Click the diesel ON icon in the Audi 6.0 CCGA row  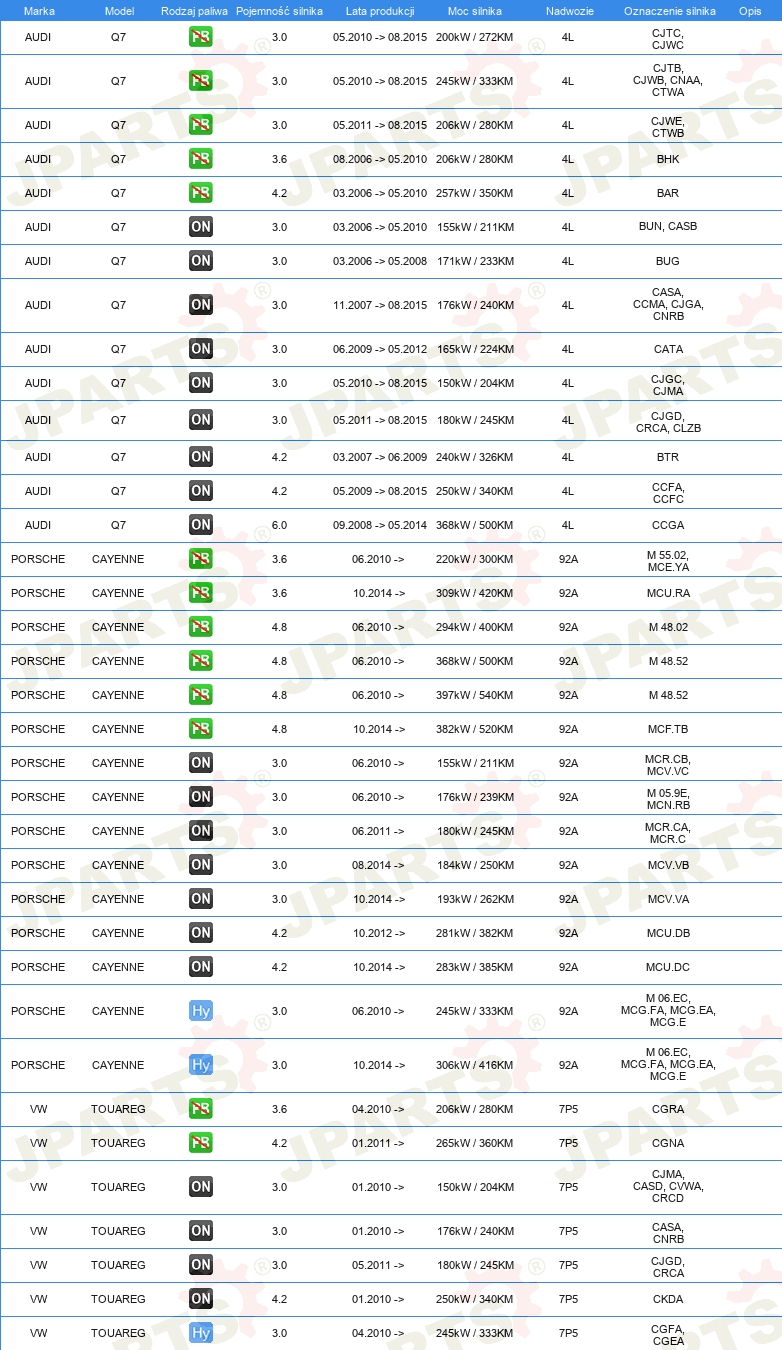[201, 525]
